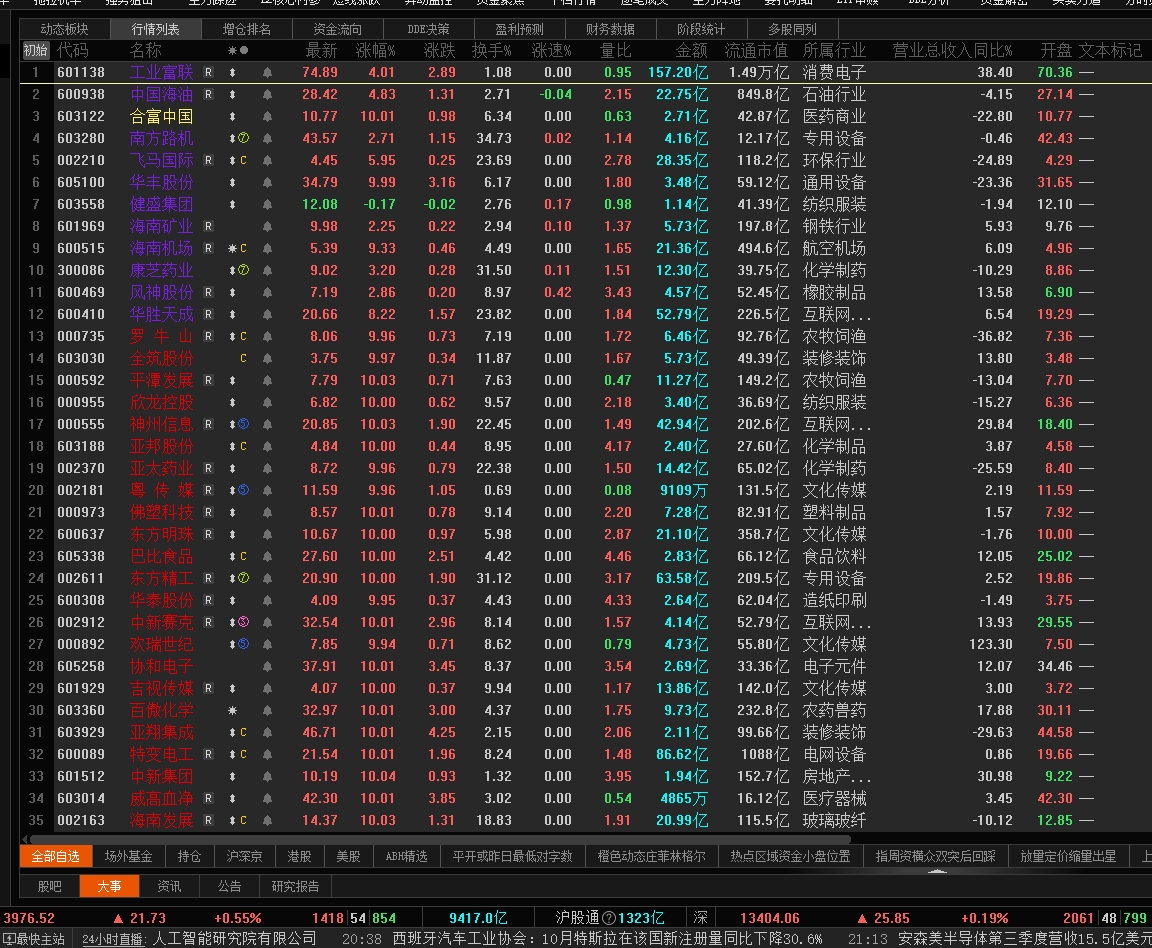Click the help question mark beside 沪股通
Viewport: 1152px width, 948px height.
tap(609, 918)
